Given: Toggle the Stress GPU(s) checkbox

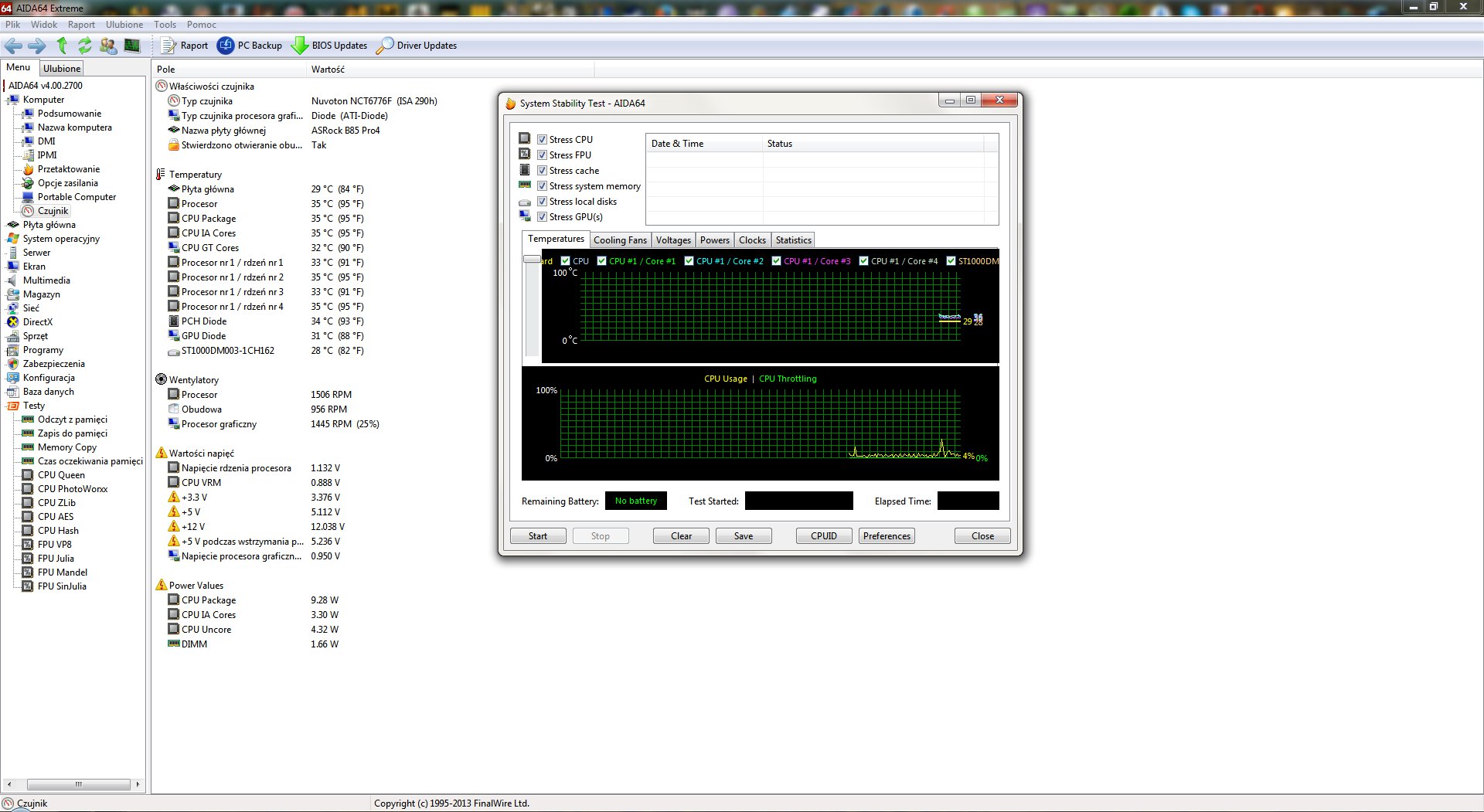Looking at the screenshot, I should coord(543,217).
